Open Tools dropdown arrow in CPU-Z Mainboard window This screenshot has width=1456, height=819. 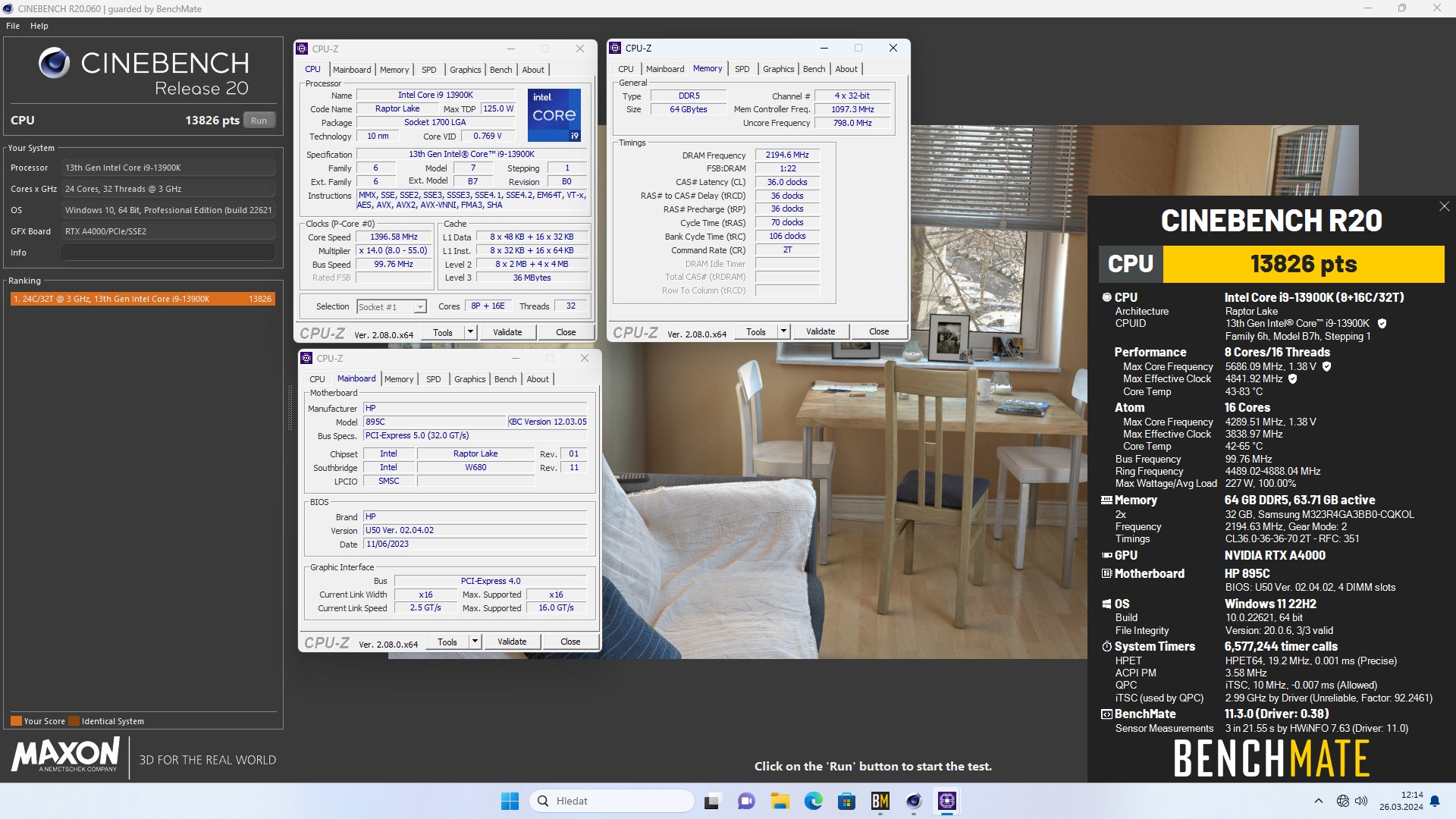(475, 642)
